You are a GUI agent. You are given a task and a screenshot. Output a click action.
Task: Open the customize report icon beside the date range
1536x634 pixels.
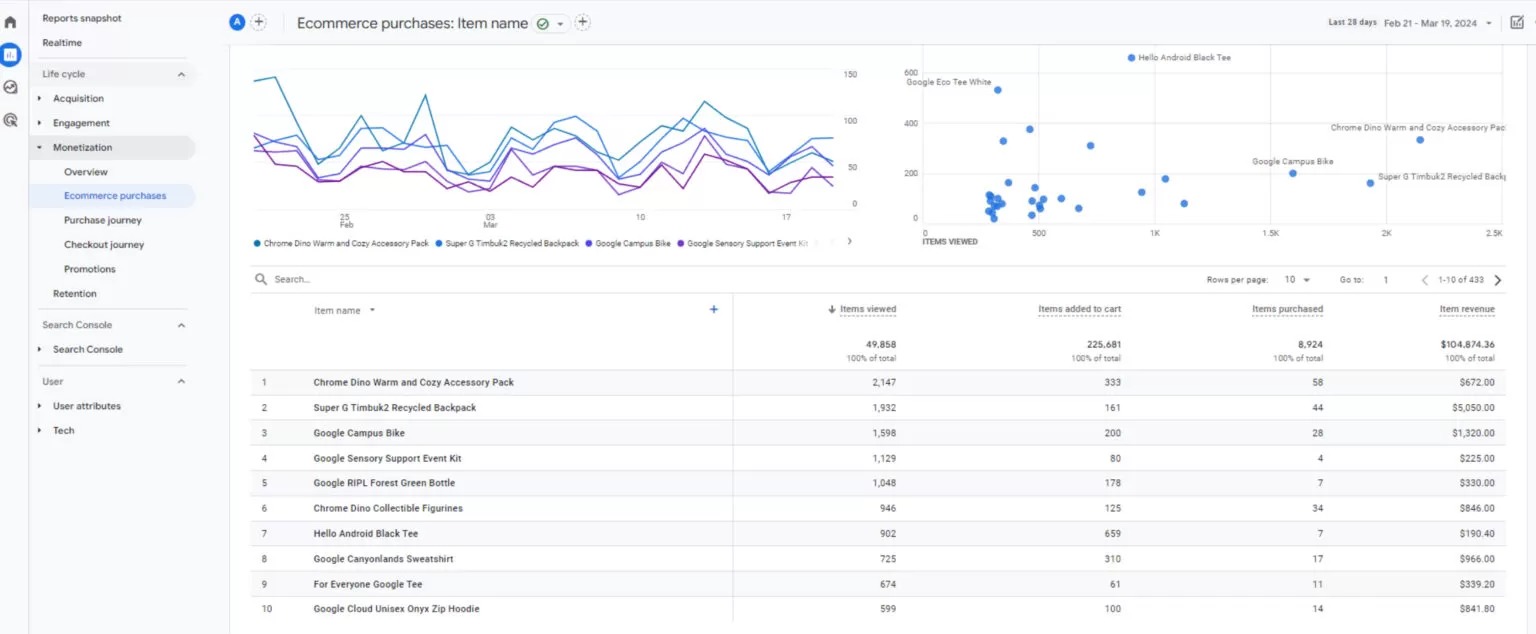click(x=1517, y=23)
